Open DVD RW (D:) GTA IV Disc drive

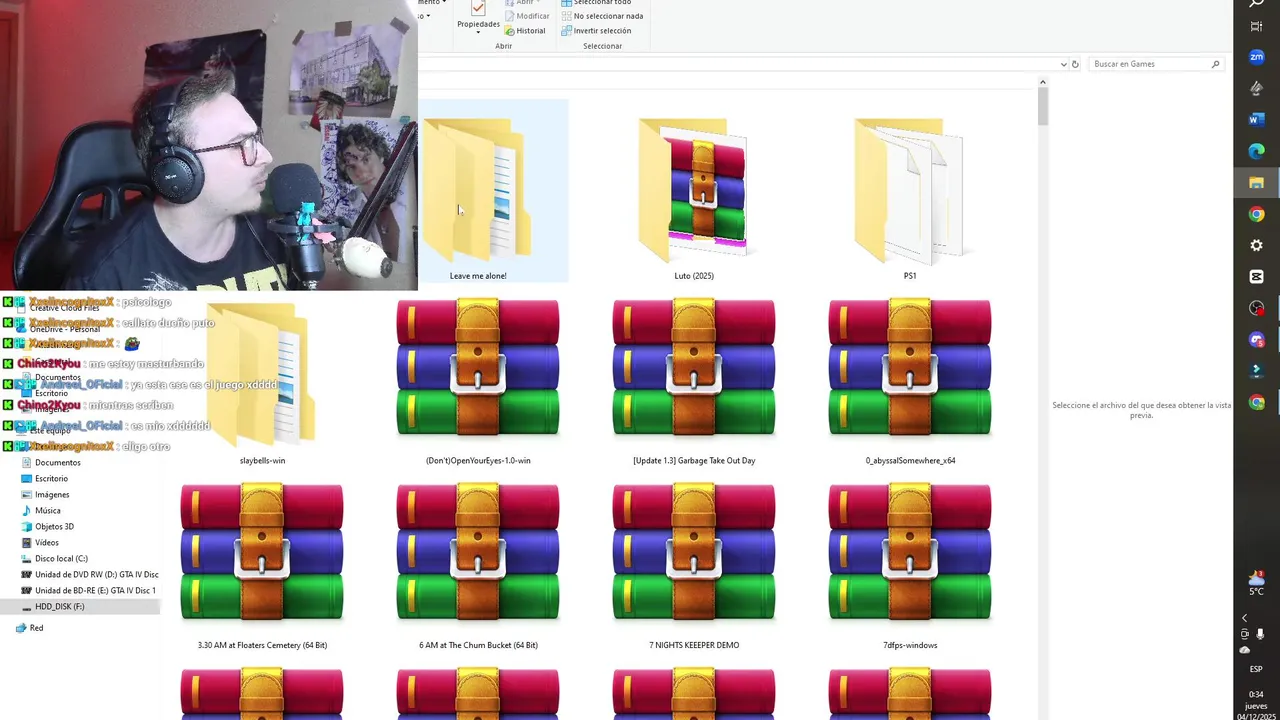96,574
